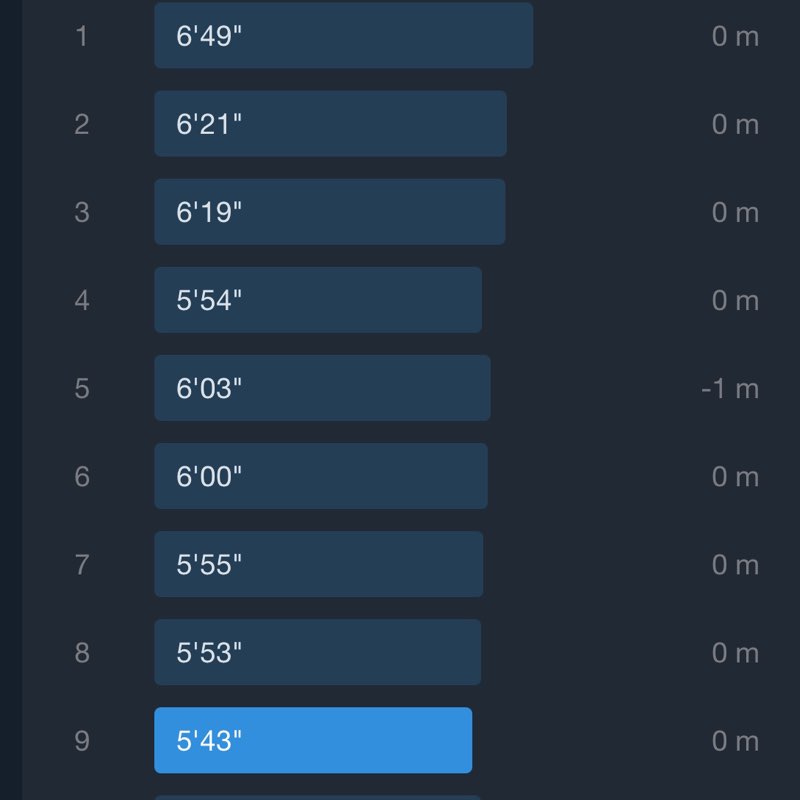Viewport: 800px width, 800px height.
Task: Select the elevation value for split 1
Action: (x=735, y=37)
